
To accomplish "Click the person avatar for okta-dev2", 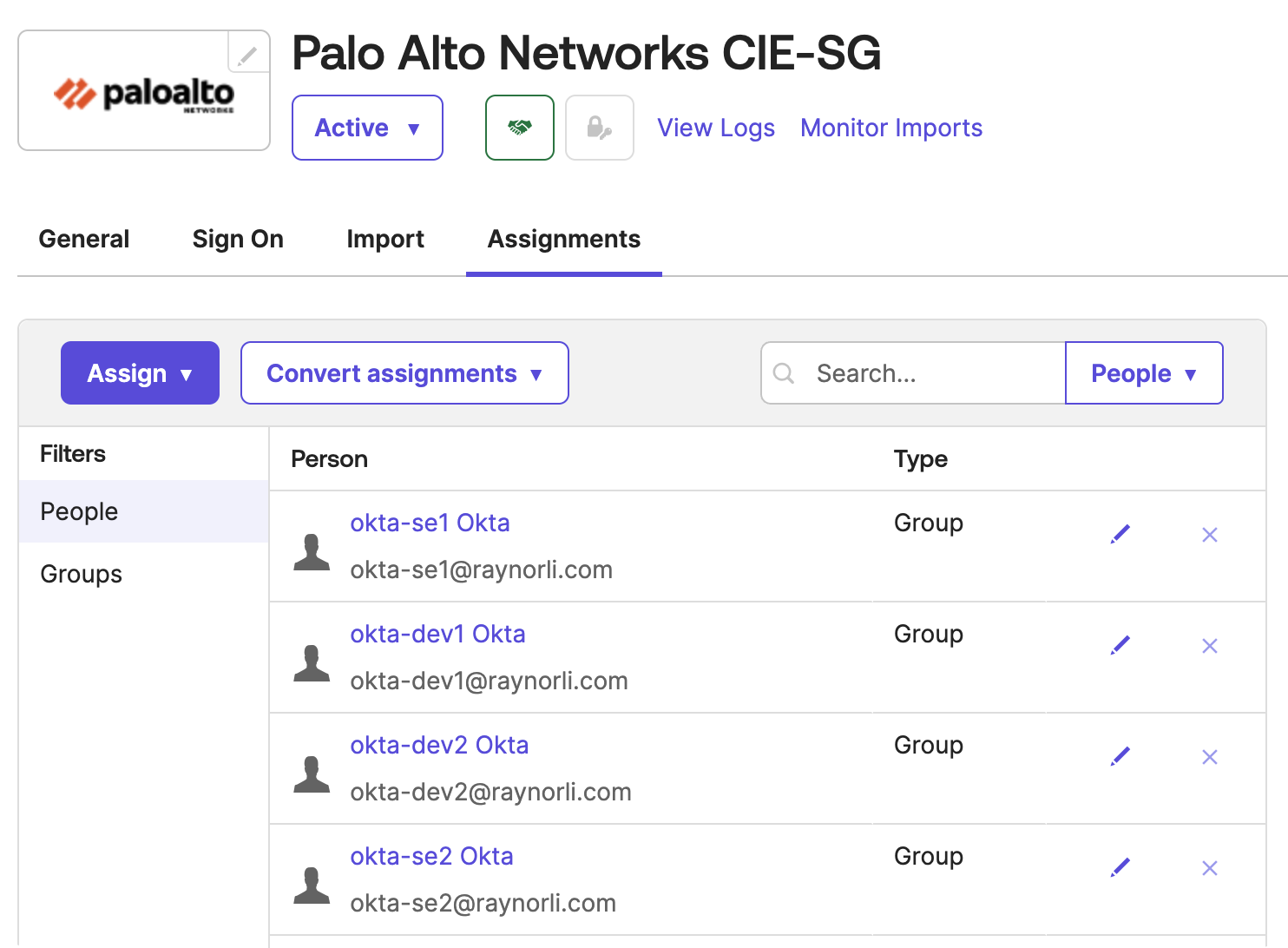I will coord(312,774).
